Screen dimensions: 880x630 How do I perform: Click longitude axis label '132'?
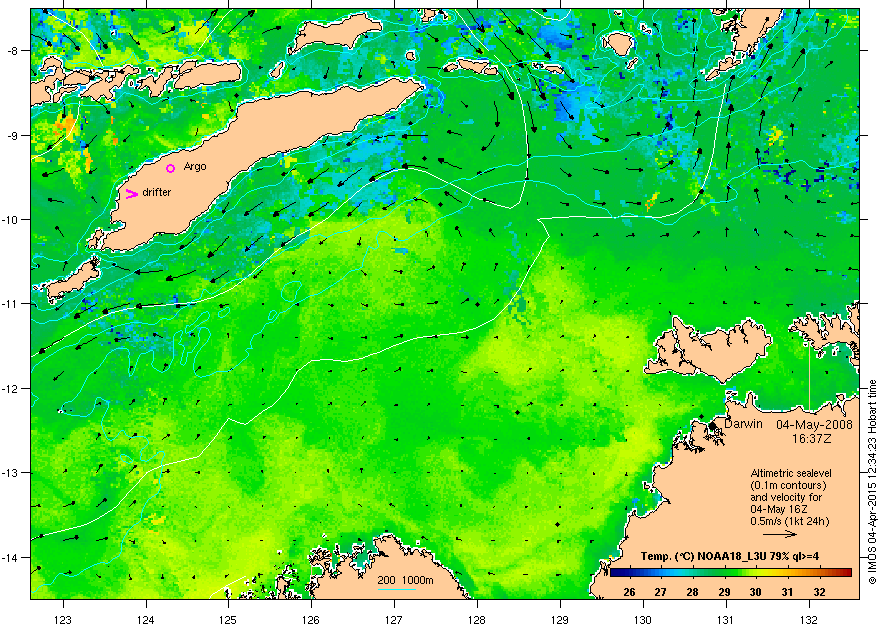(x=809, y=620)
